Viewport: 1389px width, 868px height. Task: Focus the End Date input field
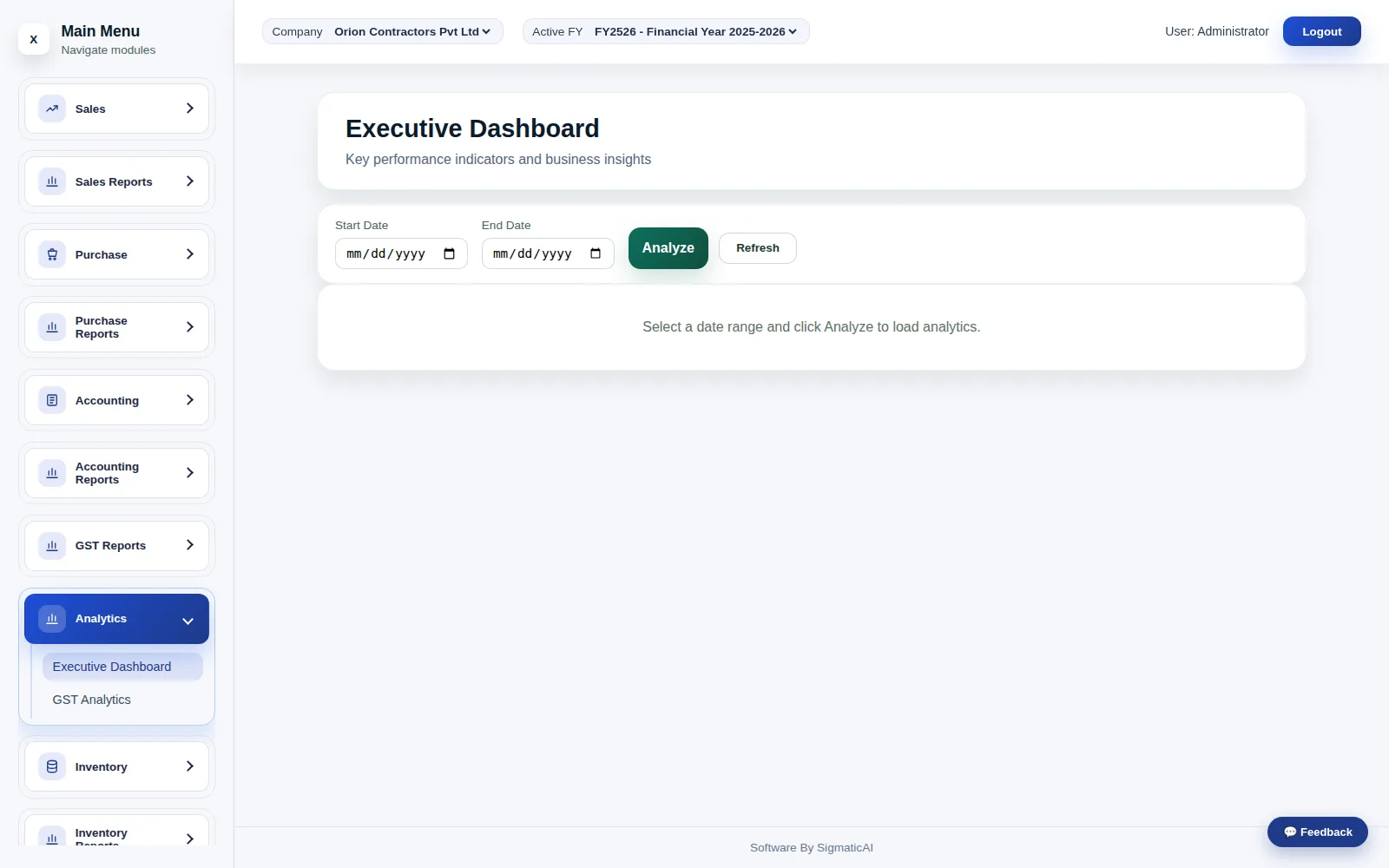pyautogui.click(x=548, y=253)
